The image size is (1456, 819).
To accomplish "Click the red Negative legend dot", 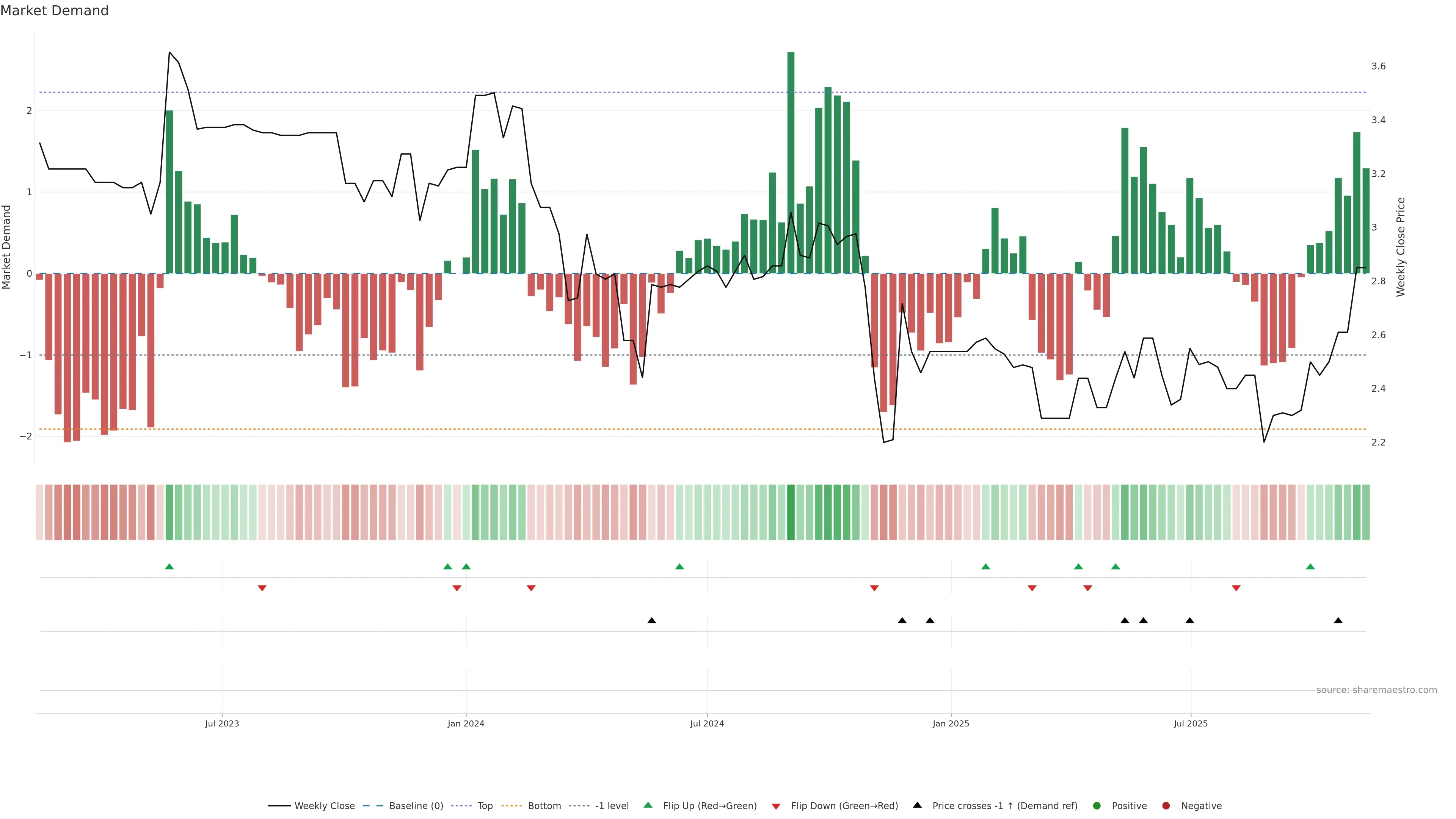I will click(1166, 806).
